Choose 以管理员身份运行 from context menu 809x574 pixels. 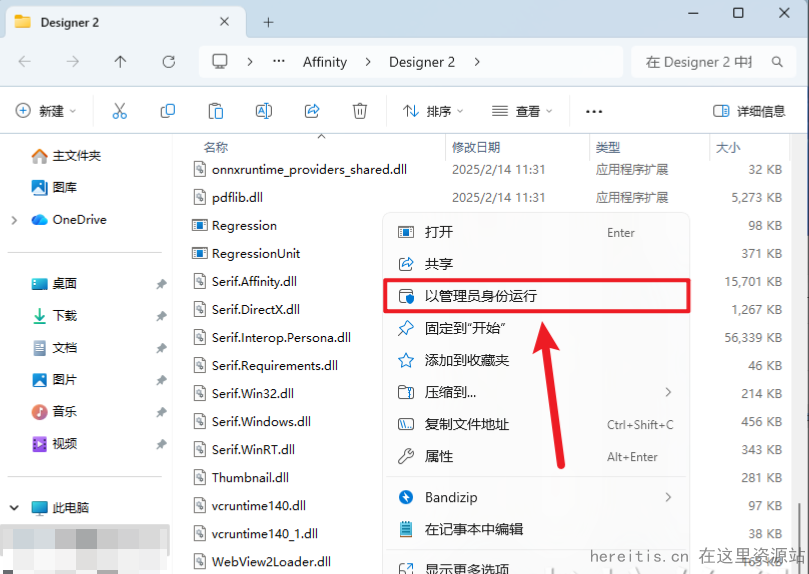(537, 296)
